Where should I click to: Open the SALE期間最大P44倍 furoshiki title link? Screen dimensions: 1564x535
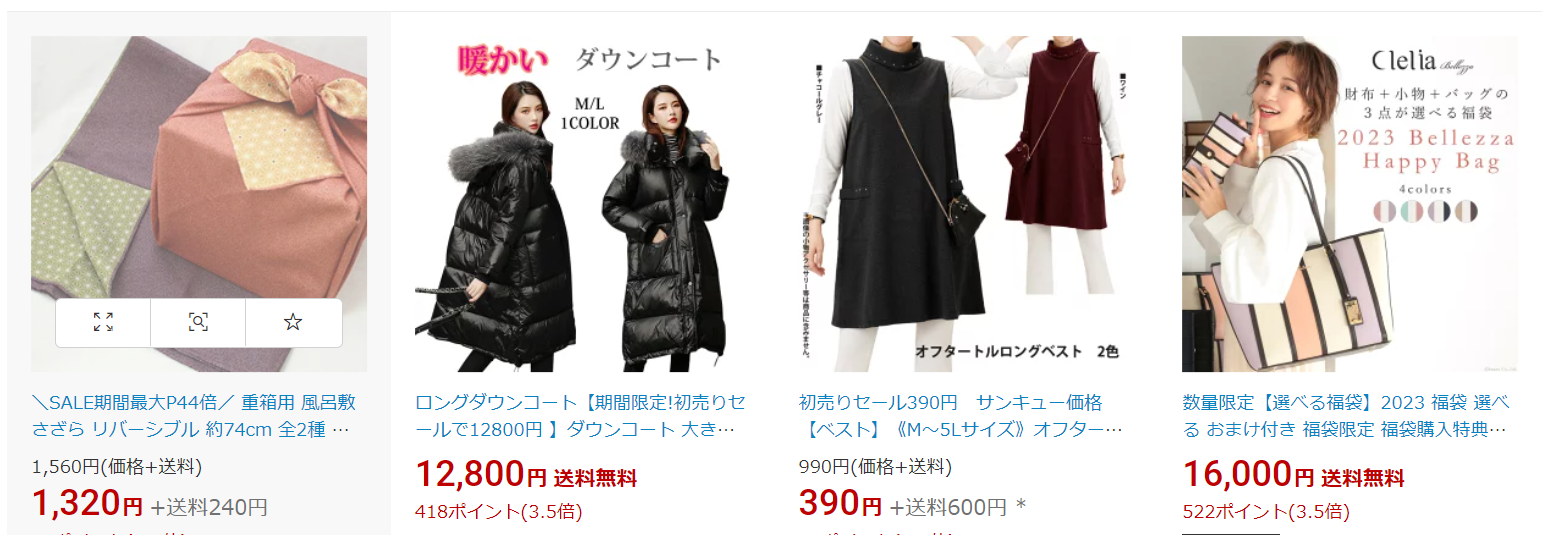pyautogui.click(x=194, y=416)
